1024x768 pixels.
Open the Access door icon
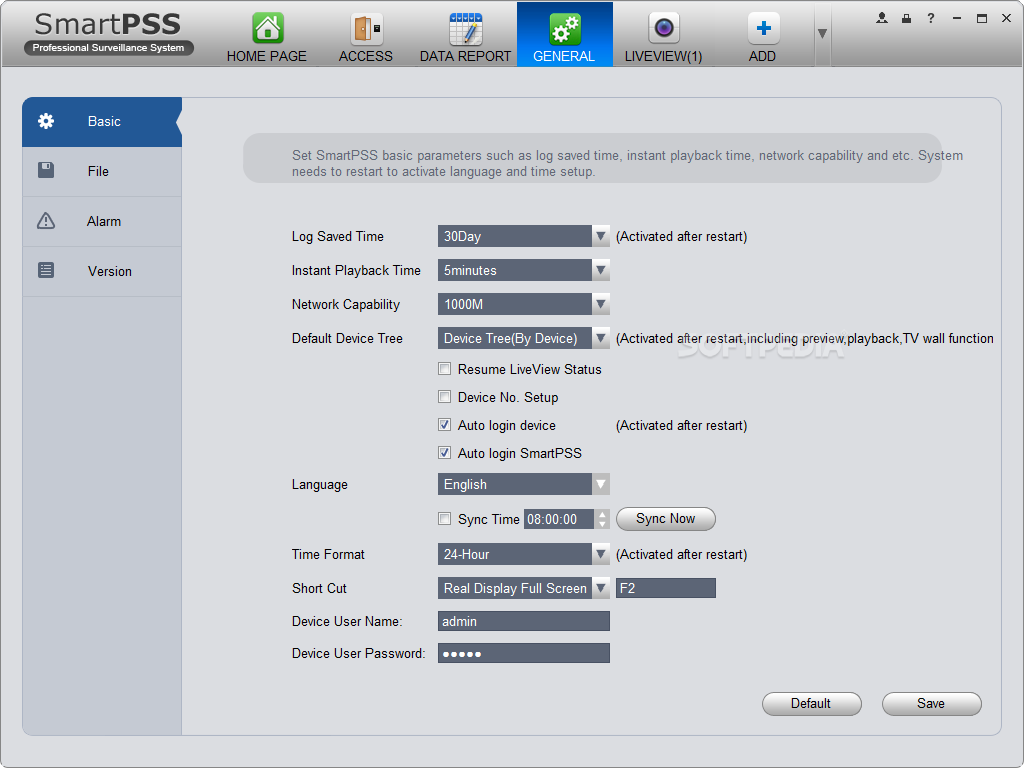tap(367, 28)
